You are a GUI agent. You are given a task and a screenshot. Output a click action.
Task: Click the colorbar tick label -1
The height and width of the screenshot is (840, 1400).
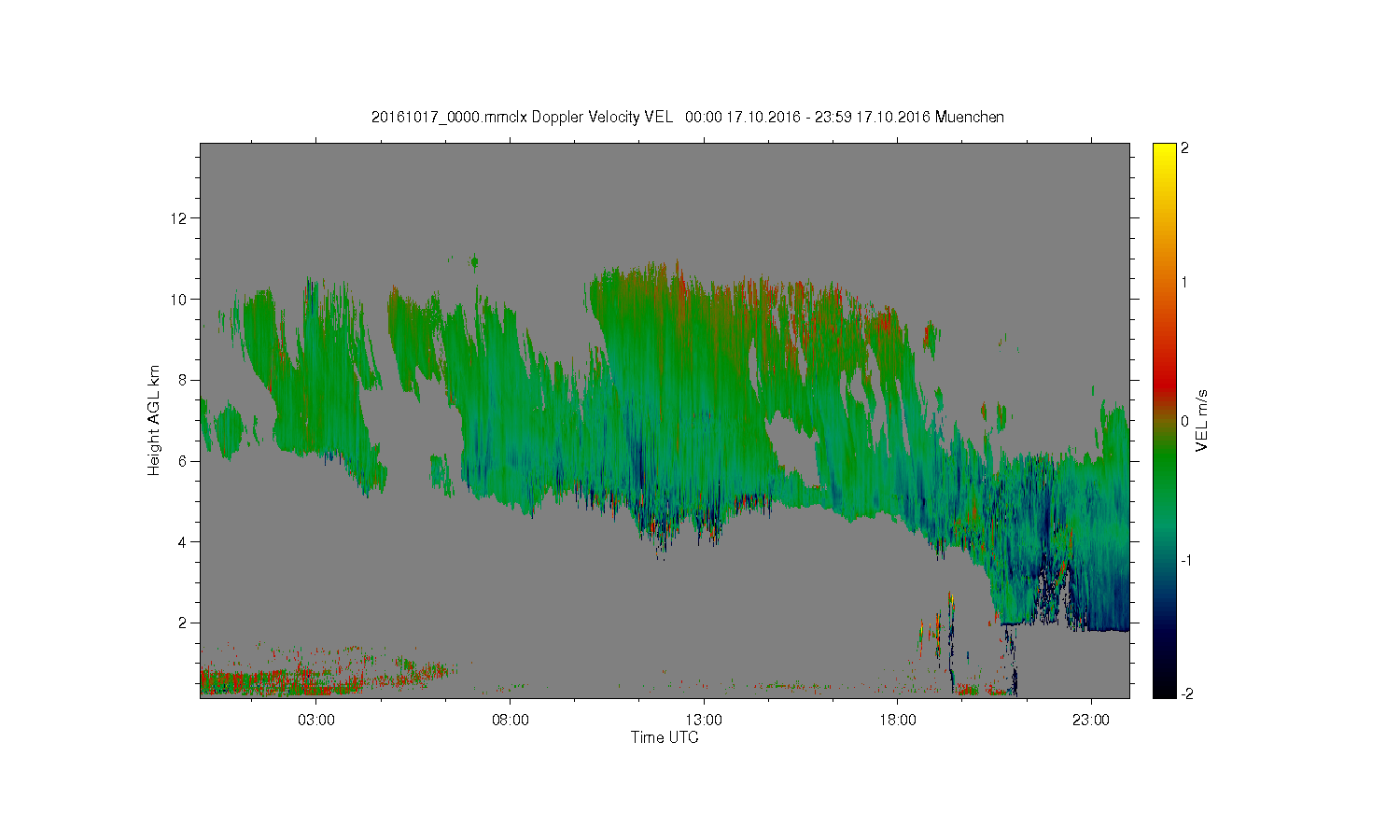point(1185,560)
